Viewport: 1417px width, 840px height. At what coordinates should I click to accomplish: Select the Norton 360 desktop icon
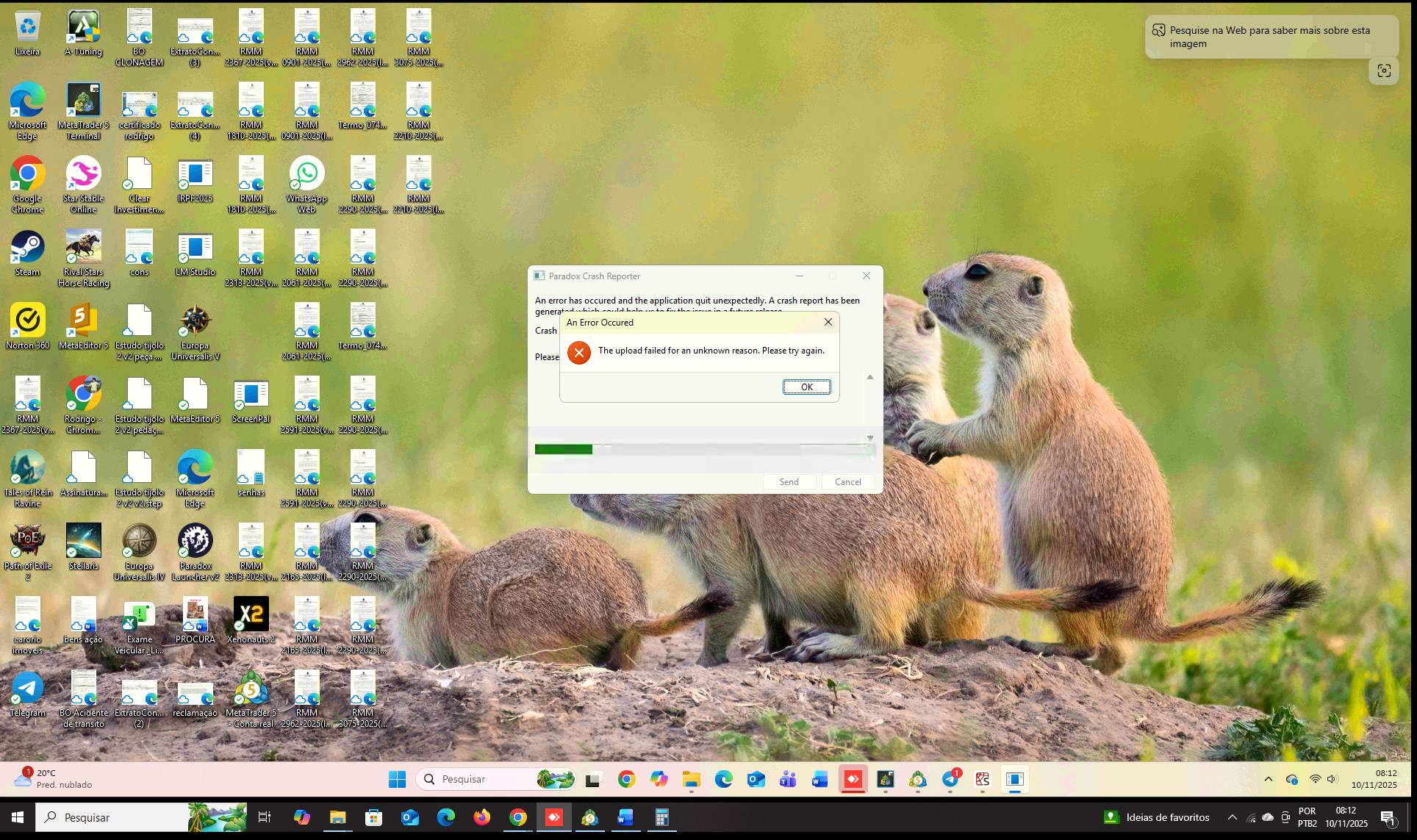pyautogui.click(x=27, y=327)
